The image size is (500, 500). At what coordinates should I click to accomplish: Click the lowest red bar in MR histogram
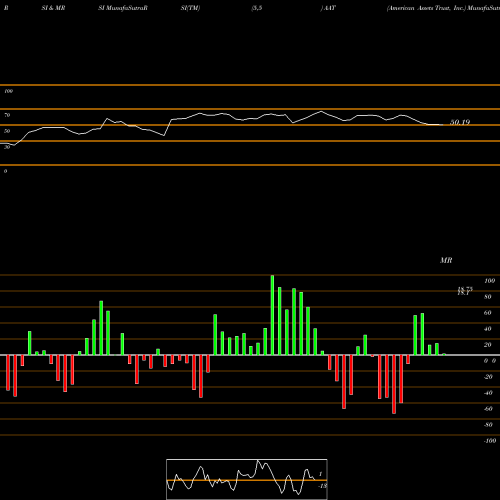[394, 384]
